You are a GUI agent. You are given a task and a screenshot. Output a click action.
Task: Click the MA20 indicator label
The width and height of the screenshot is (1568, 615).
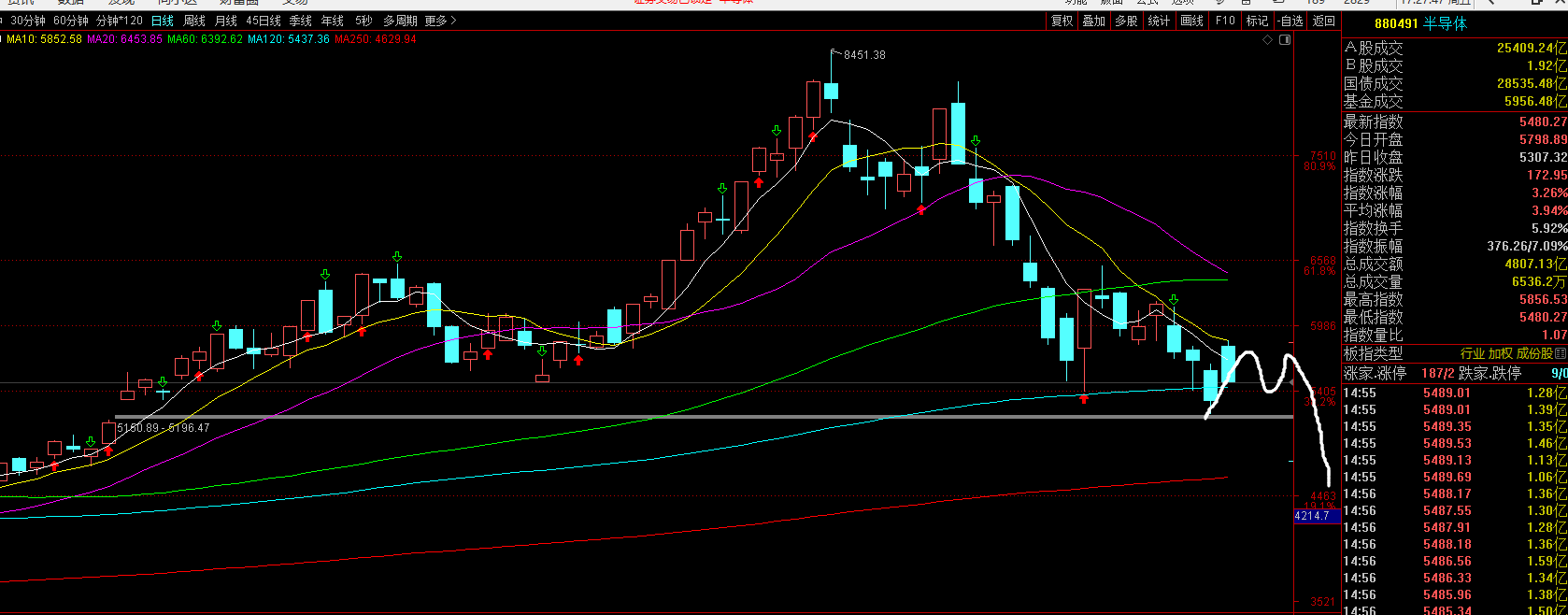pyautogui.click(x=125, y=39)
